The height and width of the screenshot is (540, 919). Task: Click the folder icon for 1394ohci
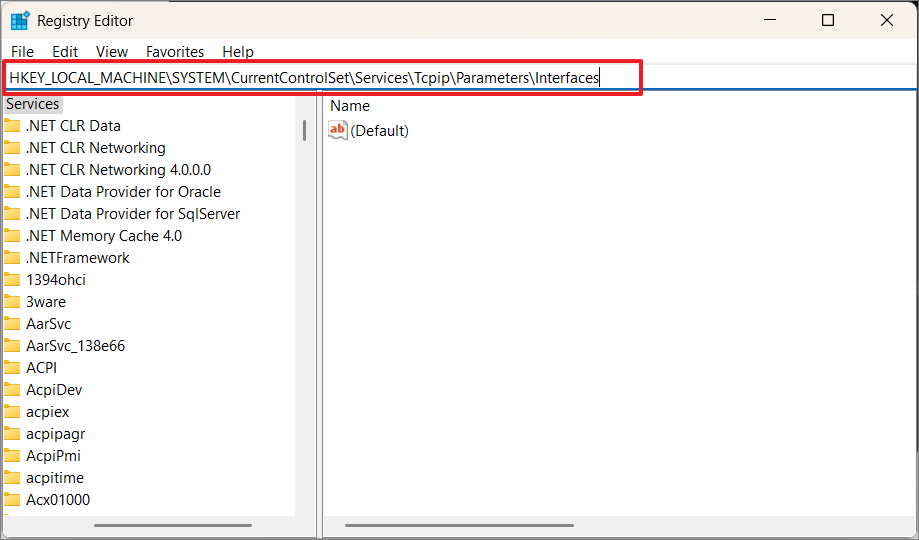(x=12, y=280)
